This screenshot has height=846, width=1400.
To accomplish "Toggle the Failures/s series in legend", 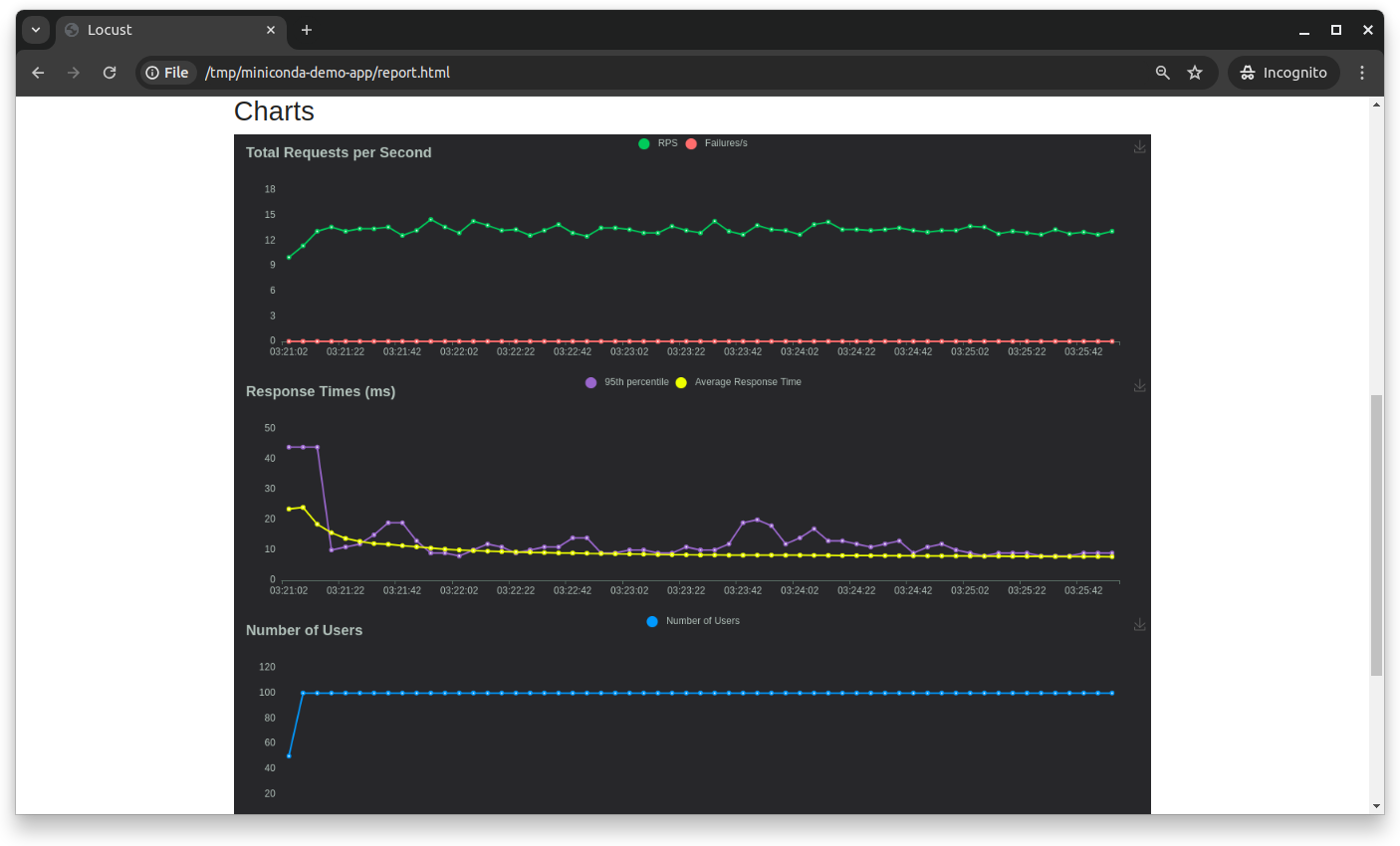I will click(716, 143).
